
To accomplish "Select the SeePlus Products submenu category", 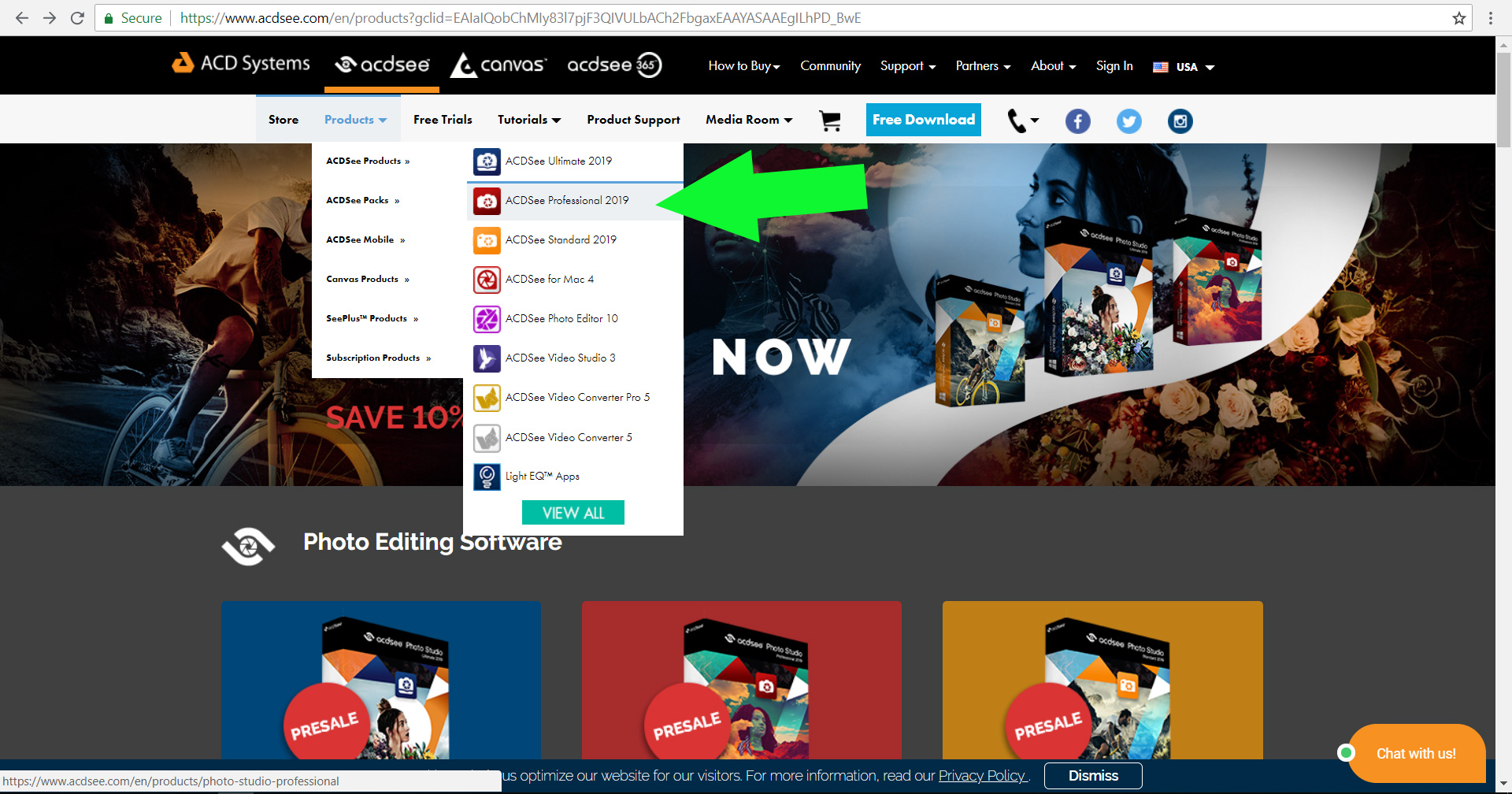I will [372, 318].
